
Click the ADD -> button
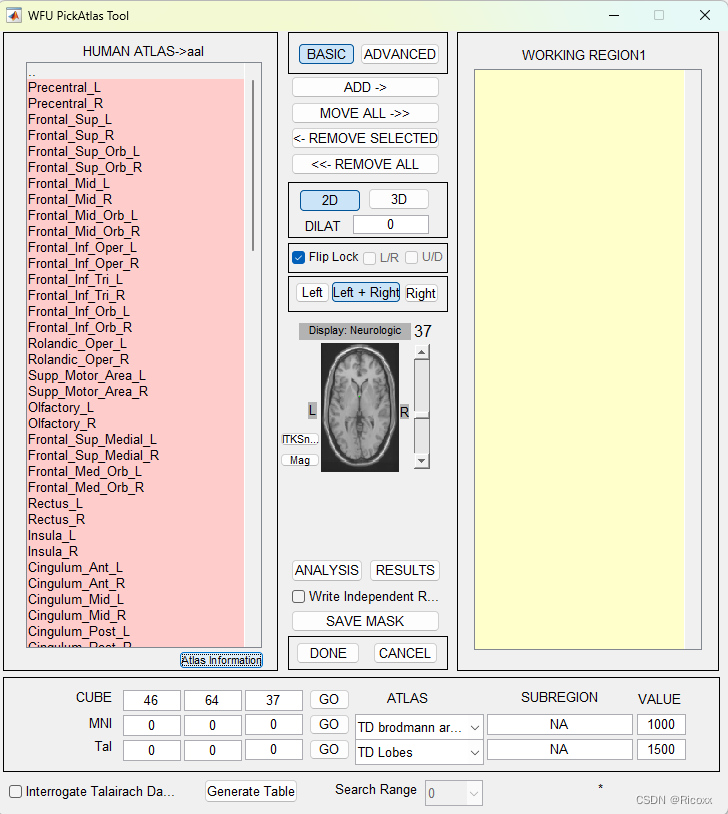pyautogui.click(x=365, y=87)
